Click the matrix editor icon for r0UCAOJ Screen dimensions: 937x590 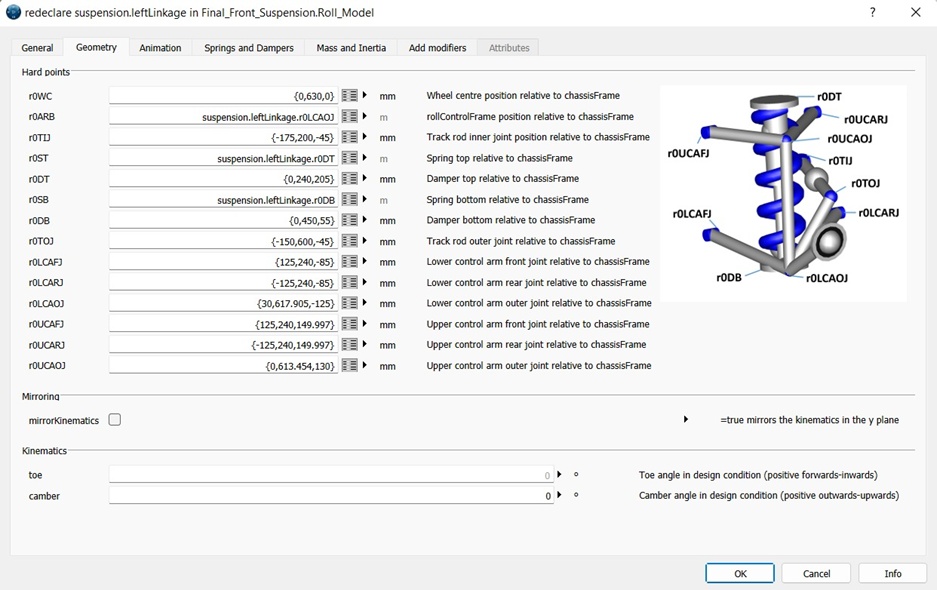click(x=349, y=366)
